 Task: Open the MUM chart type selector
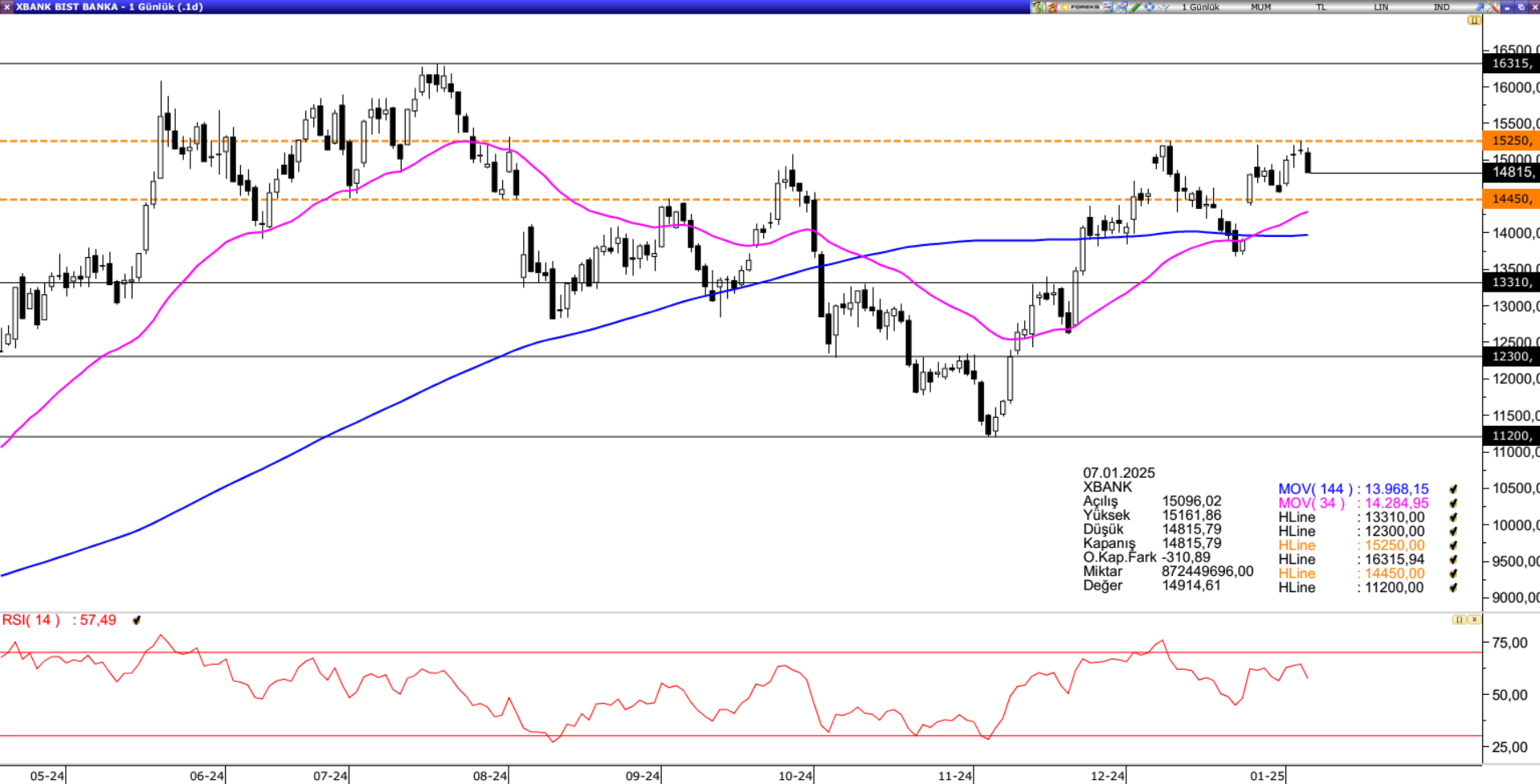(x=1260, y=6)
